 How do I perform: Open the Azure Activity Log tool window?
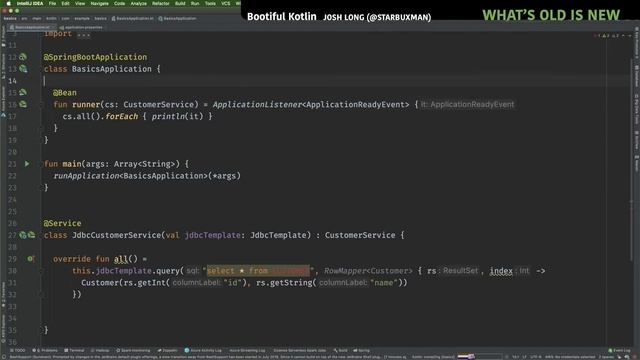[203, 350]
